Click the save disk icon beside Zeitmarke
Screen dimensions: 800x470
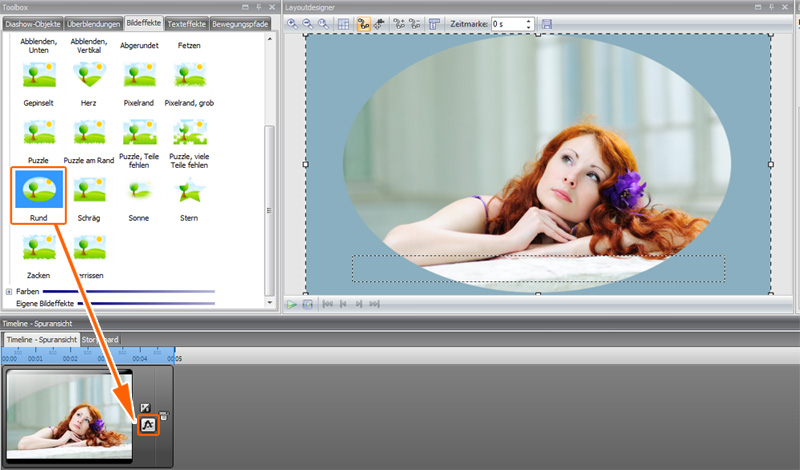click(546, 24)
